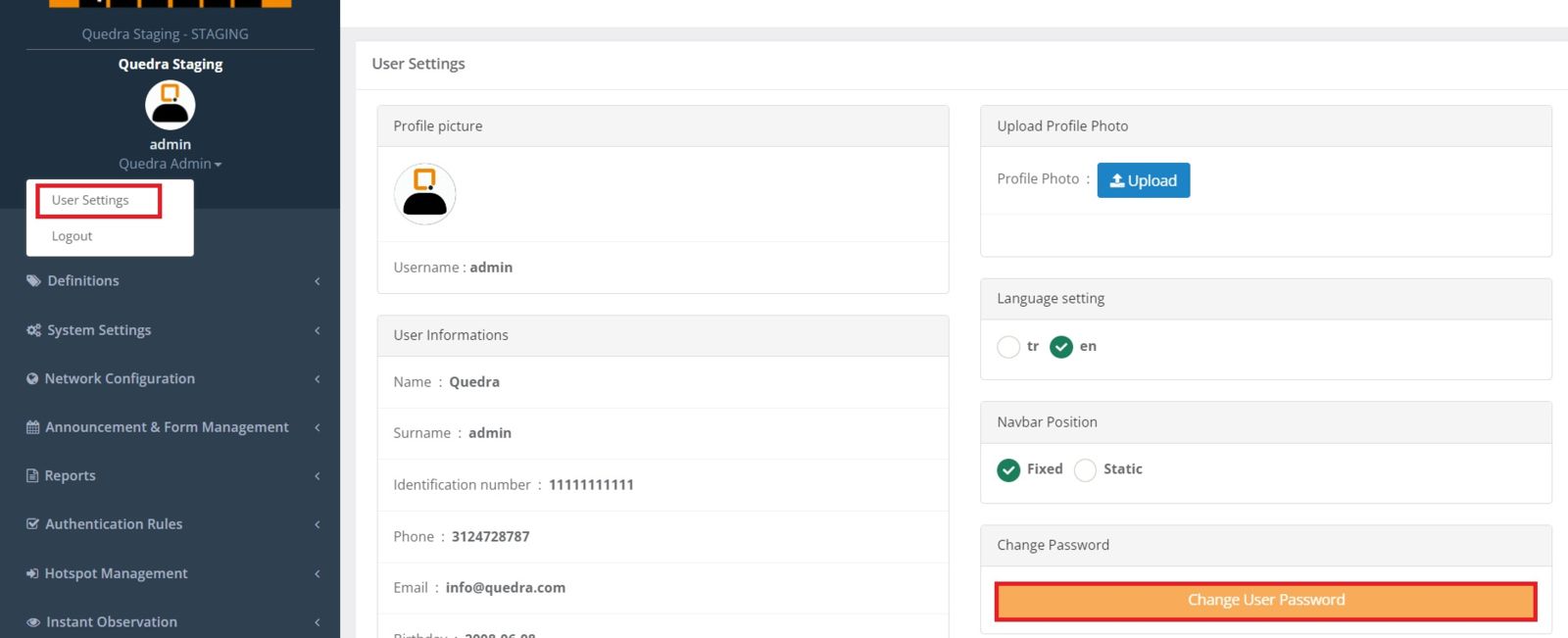Click the Reports document icon
Screen dimensions: 1568x638
click(x=32, y=476)
